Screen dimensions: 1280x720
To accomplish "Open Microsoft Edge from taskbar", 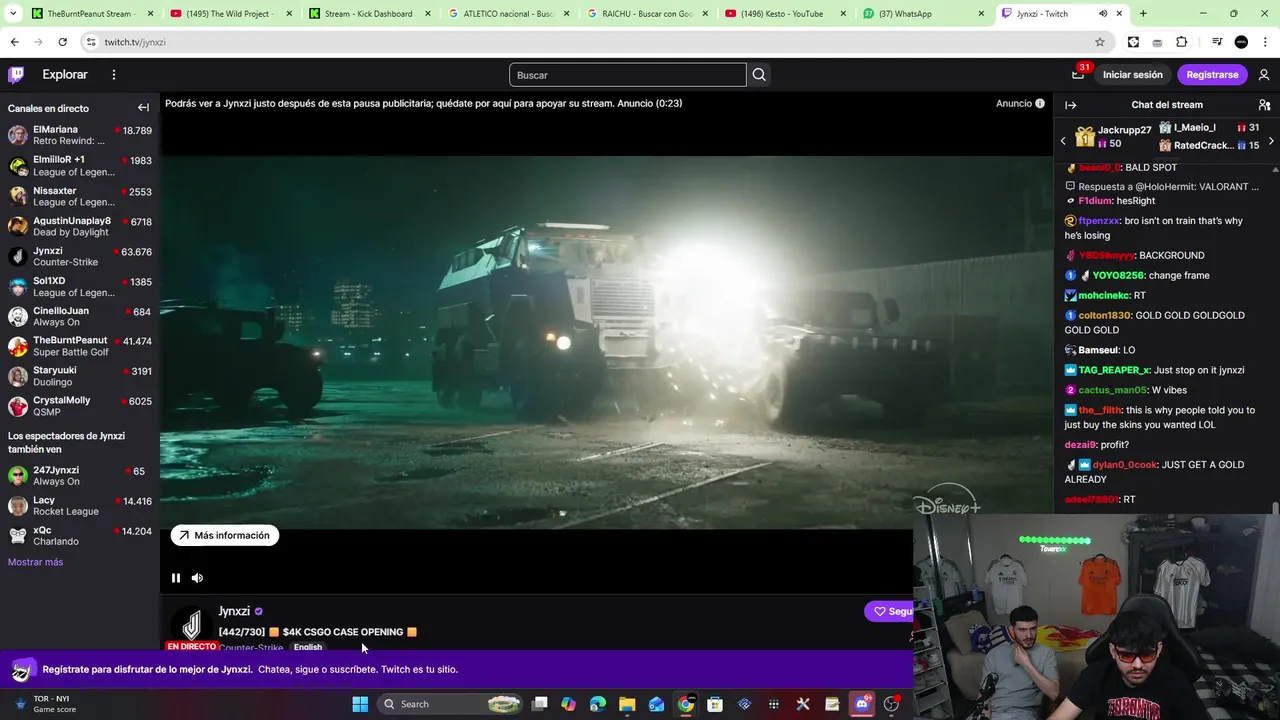I will (598, 704).
